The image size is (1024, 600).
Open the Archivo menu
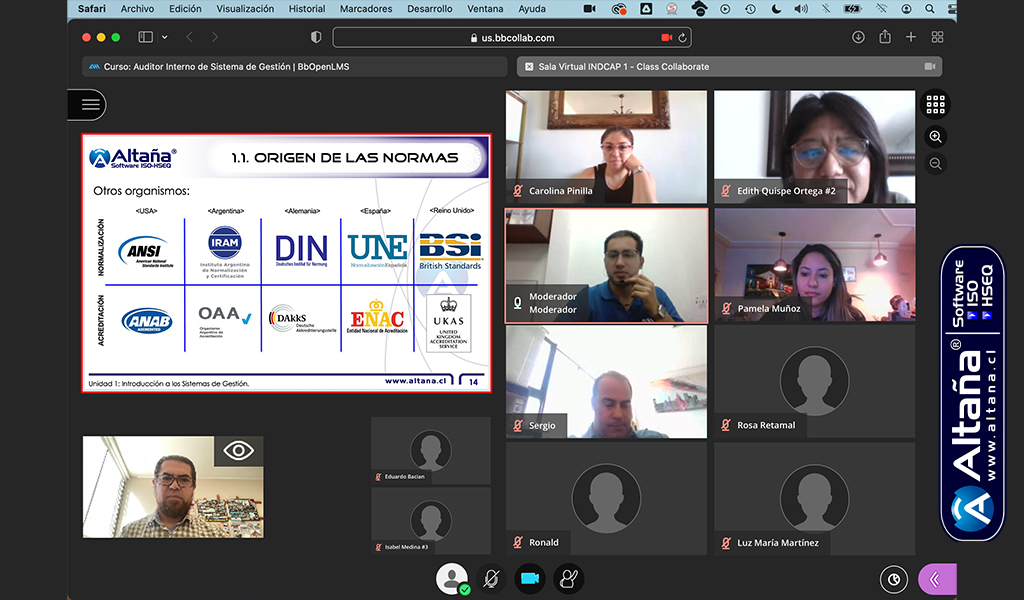tap(137, 8)
